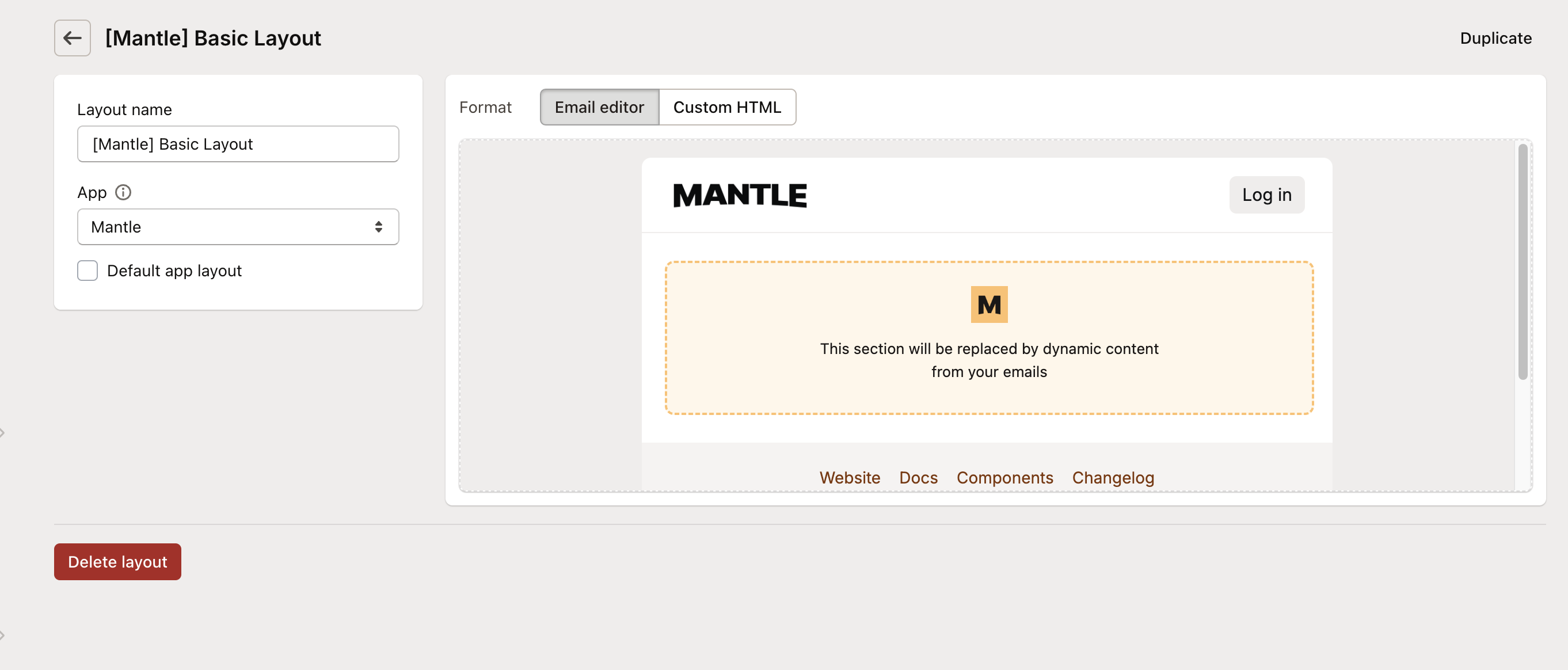1568x670 pixels.
Task: Click the Layout name input field
Action: pyautogui.click(x=238, y=144)
